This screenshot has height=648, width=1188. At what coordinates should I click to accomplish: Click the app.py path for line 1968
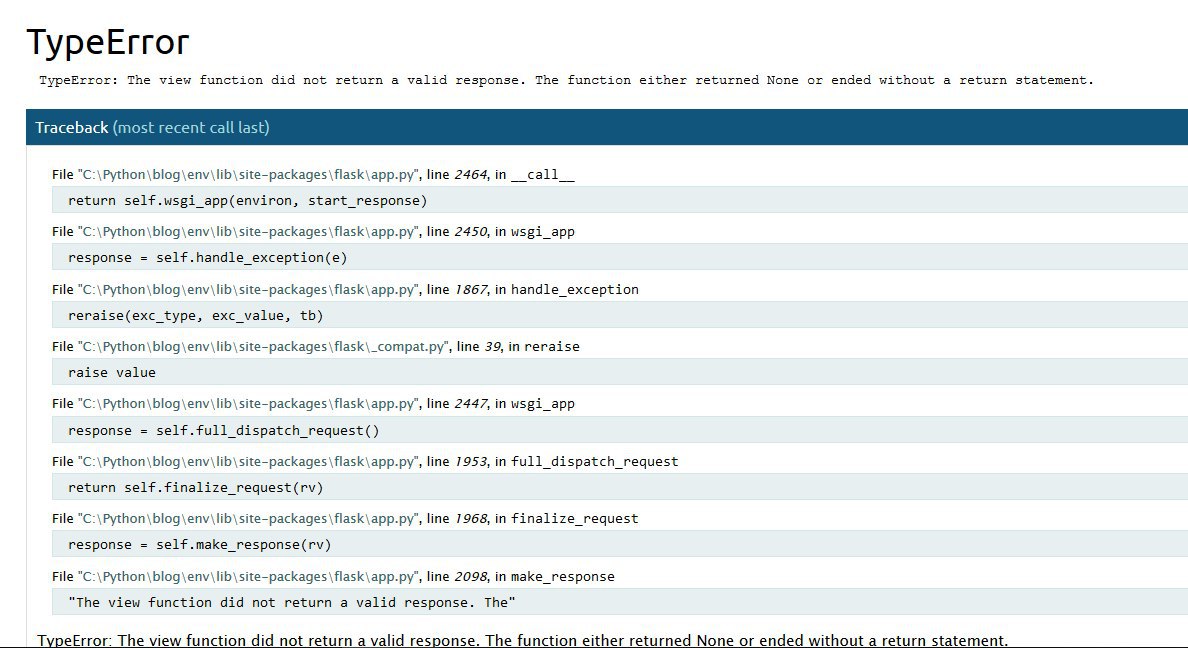point(248,518)
